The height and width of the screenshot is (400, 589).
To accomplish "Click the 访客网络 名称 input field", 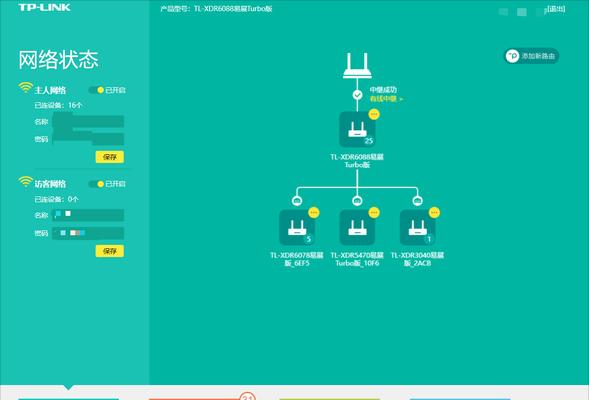I will point(88,215).
